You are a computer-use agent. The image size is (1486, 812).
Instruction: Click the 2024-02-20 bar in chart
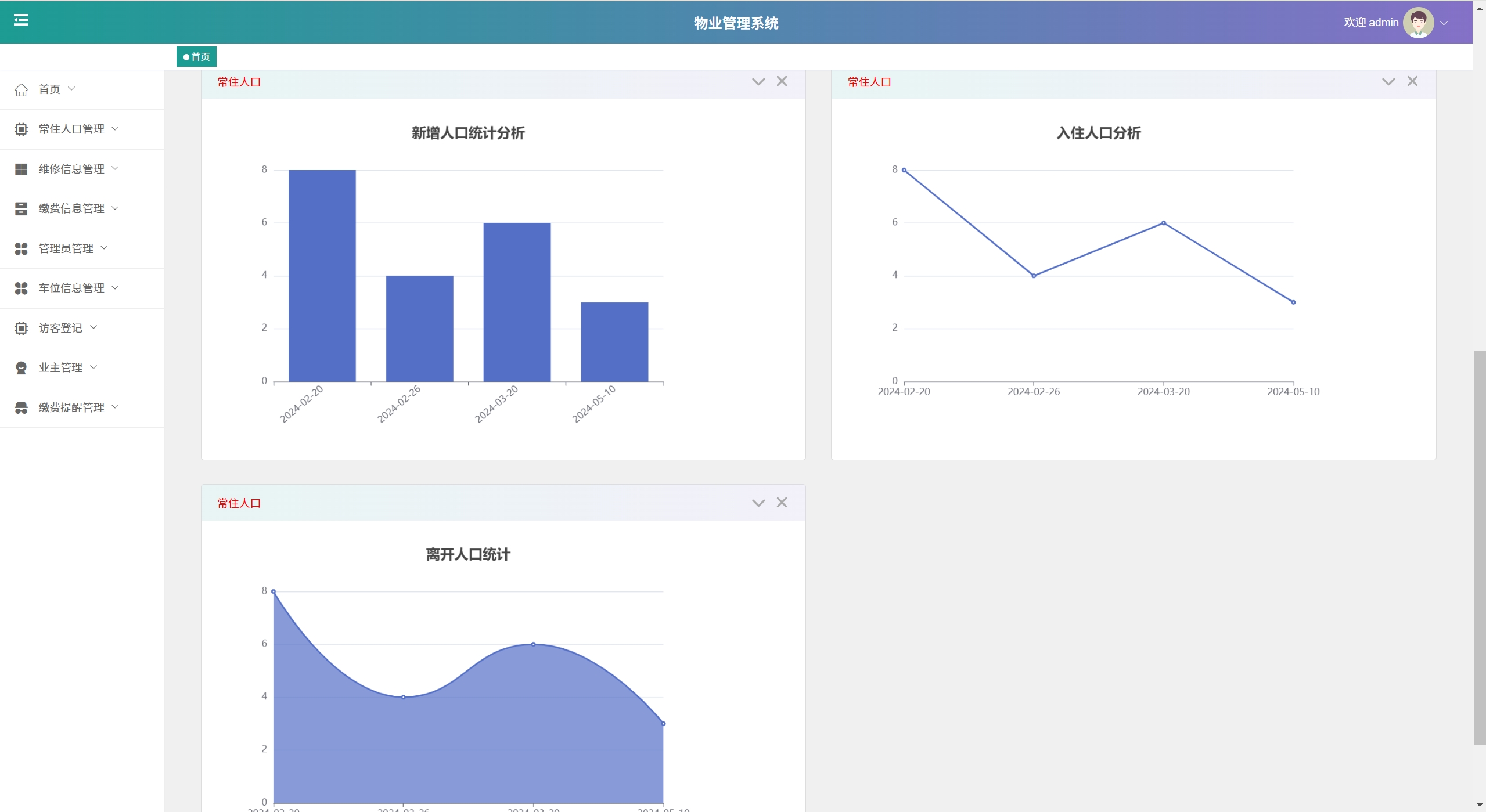pyautogui.click(x=322, y=276)
